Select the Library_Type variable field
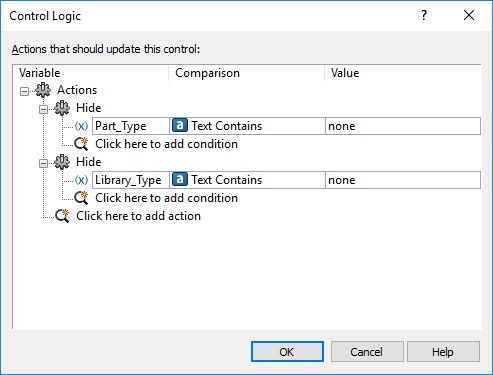 coord(131,180)
